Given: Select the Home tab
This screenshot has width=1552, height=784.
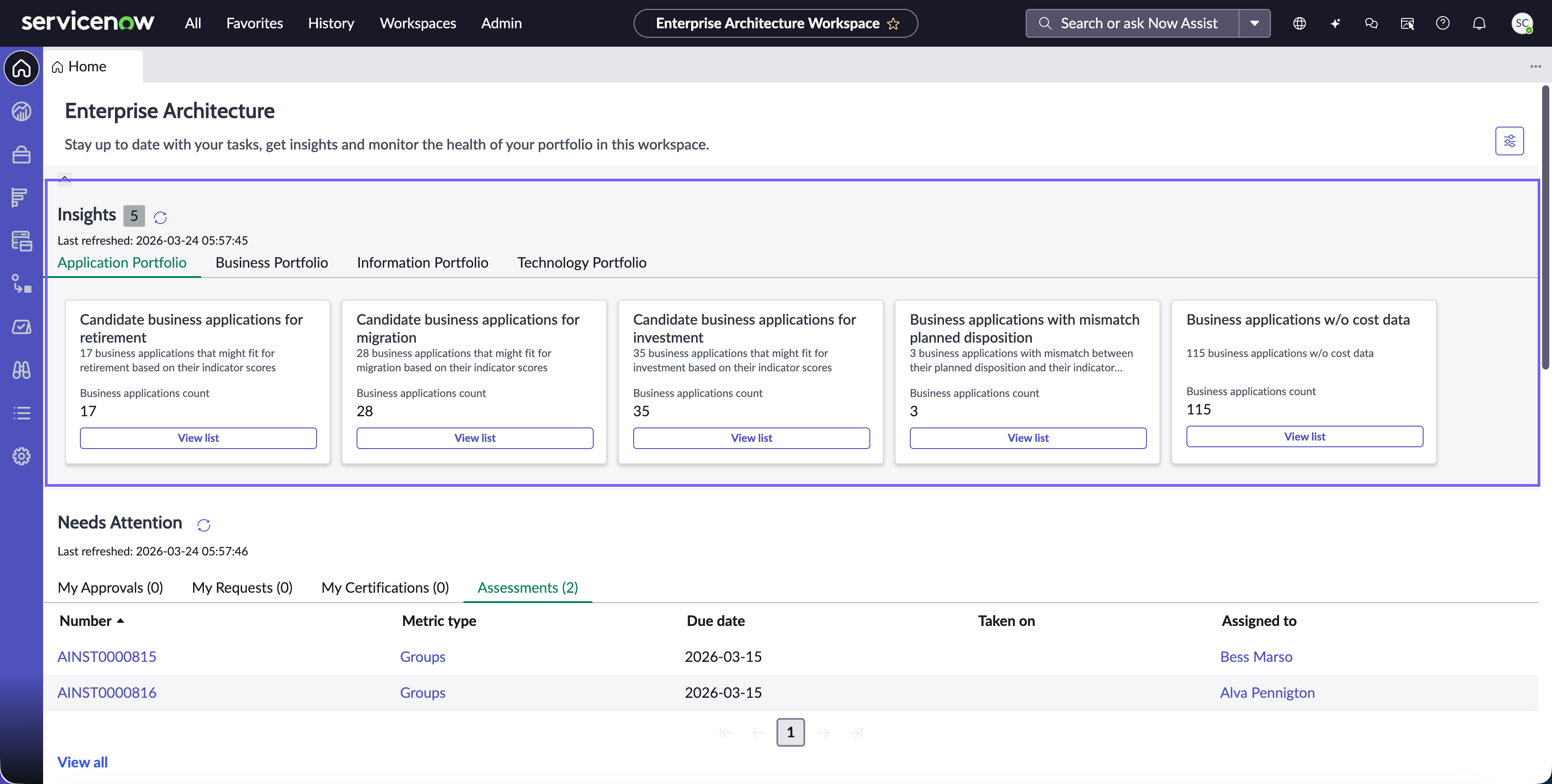Looking at the screenshot, I should coord(93,66).
